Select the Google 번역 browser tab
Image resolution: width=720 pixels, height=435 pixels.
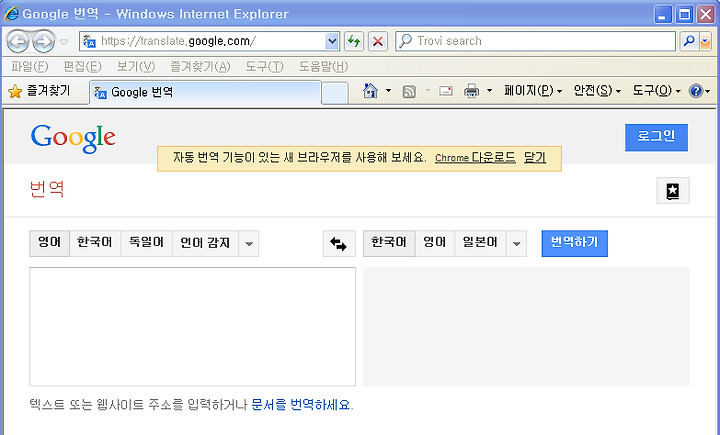coord(205,92)
